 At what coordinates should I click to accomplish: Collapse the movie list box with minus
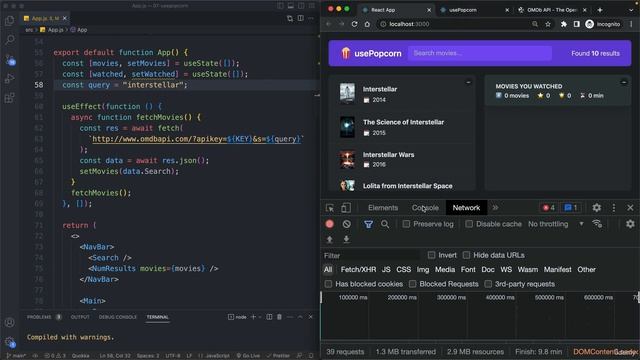pyautogui.click(x=468, y=82)
